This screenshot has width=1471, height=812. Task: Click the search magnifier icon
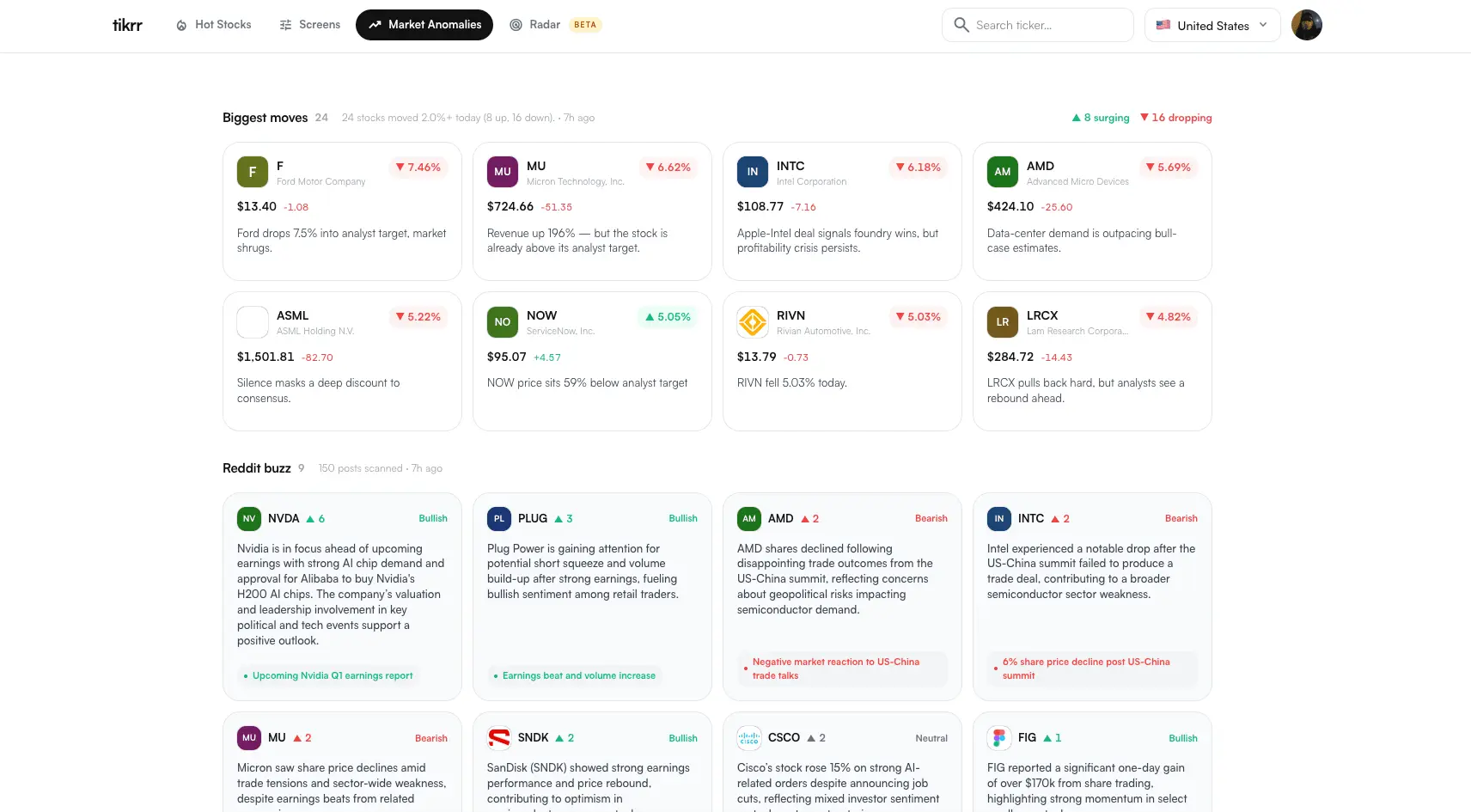point(961,25)
